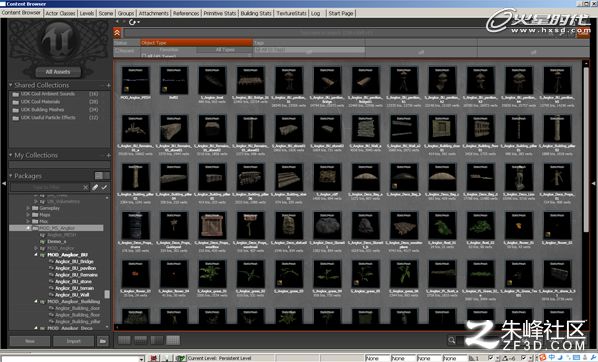
Task: Open the Primitive Stats tab
Action: coord(219,13)
